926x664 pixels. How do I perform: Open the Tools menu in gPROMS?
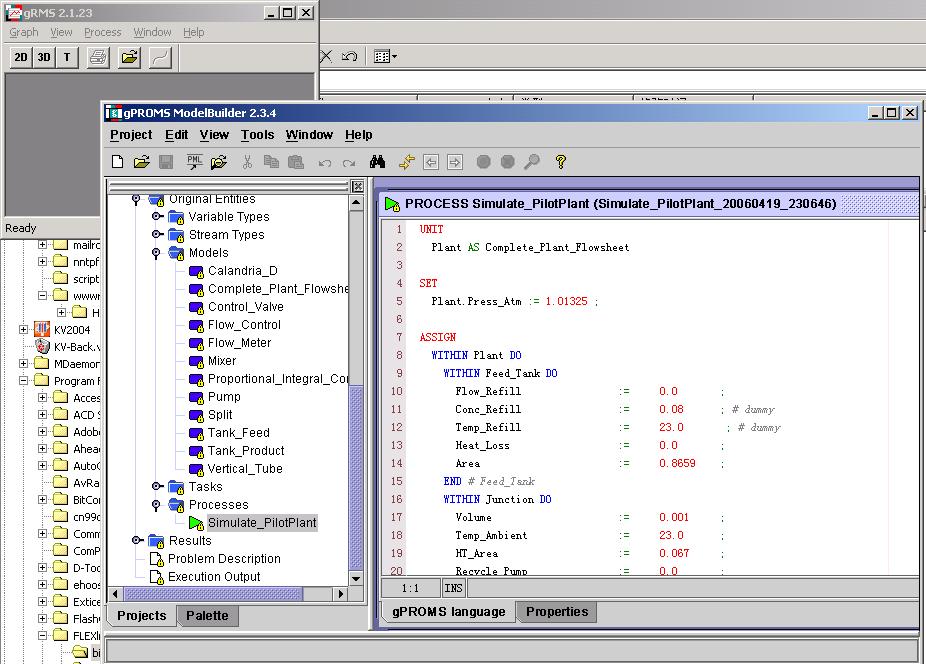click(x=257, y=135)
